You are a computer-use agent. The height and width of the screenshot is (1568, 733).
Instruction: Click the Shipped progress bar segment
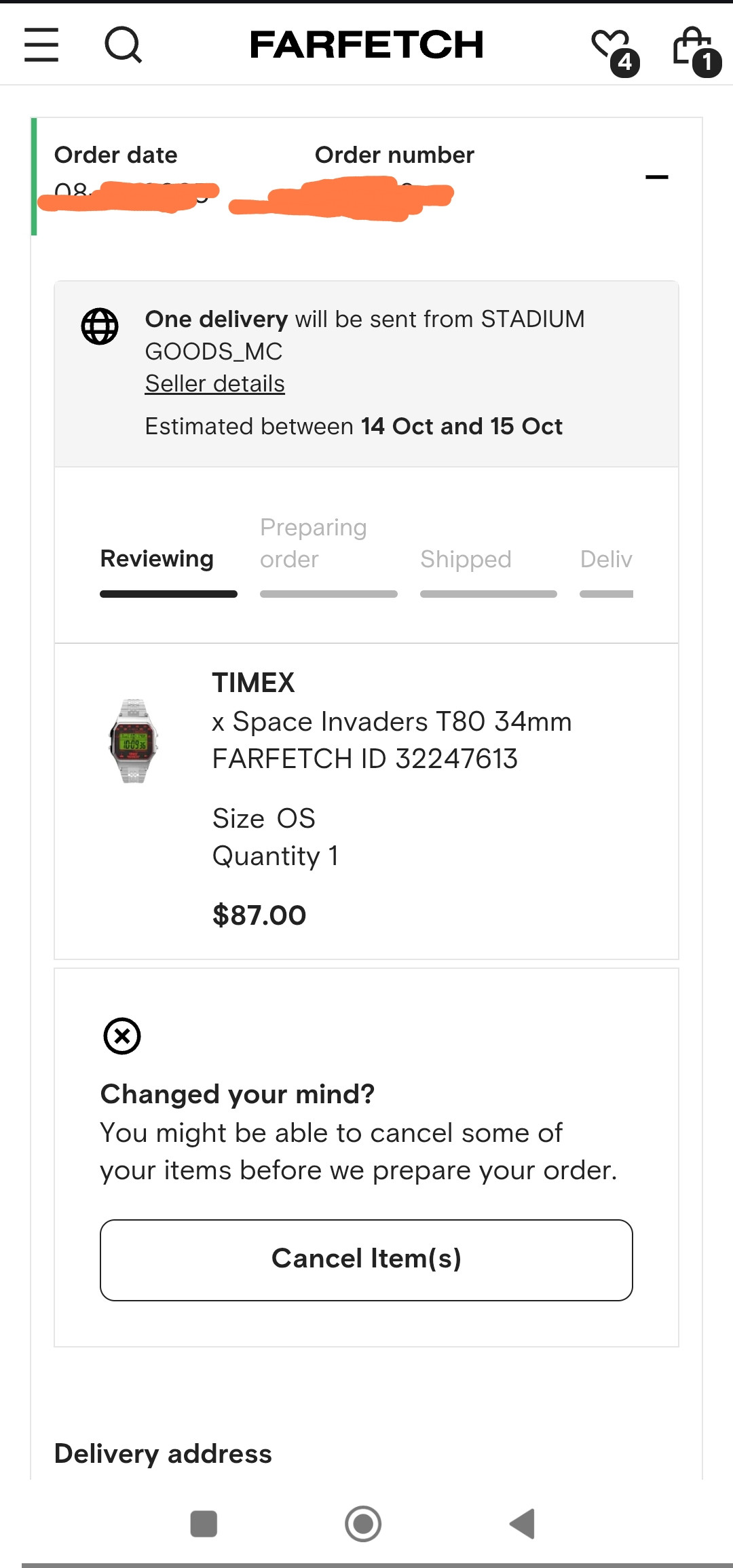click(489, 594)
